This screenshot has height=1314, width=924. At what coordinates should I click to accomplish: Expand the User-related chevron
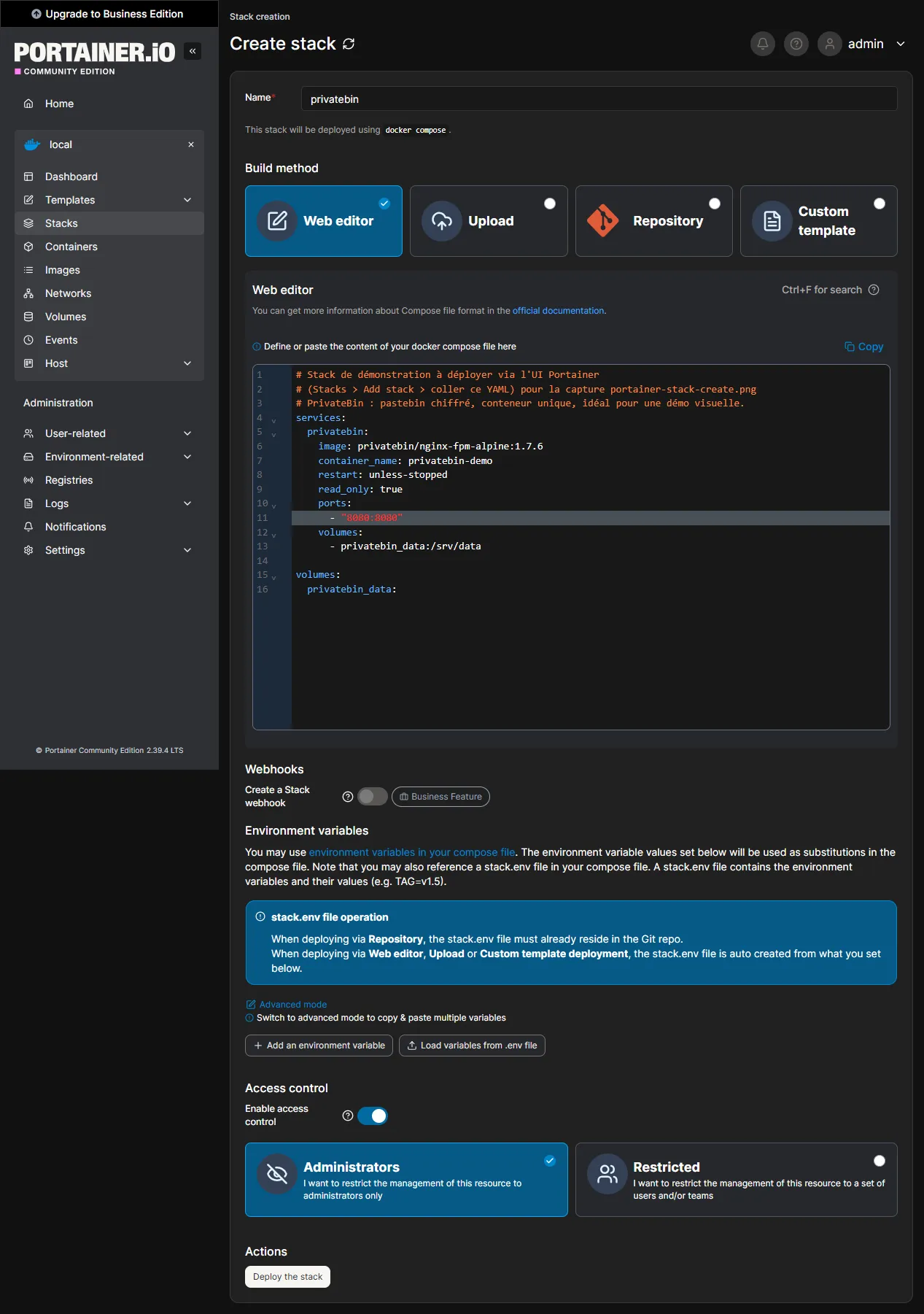(187, 433)
